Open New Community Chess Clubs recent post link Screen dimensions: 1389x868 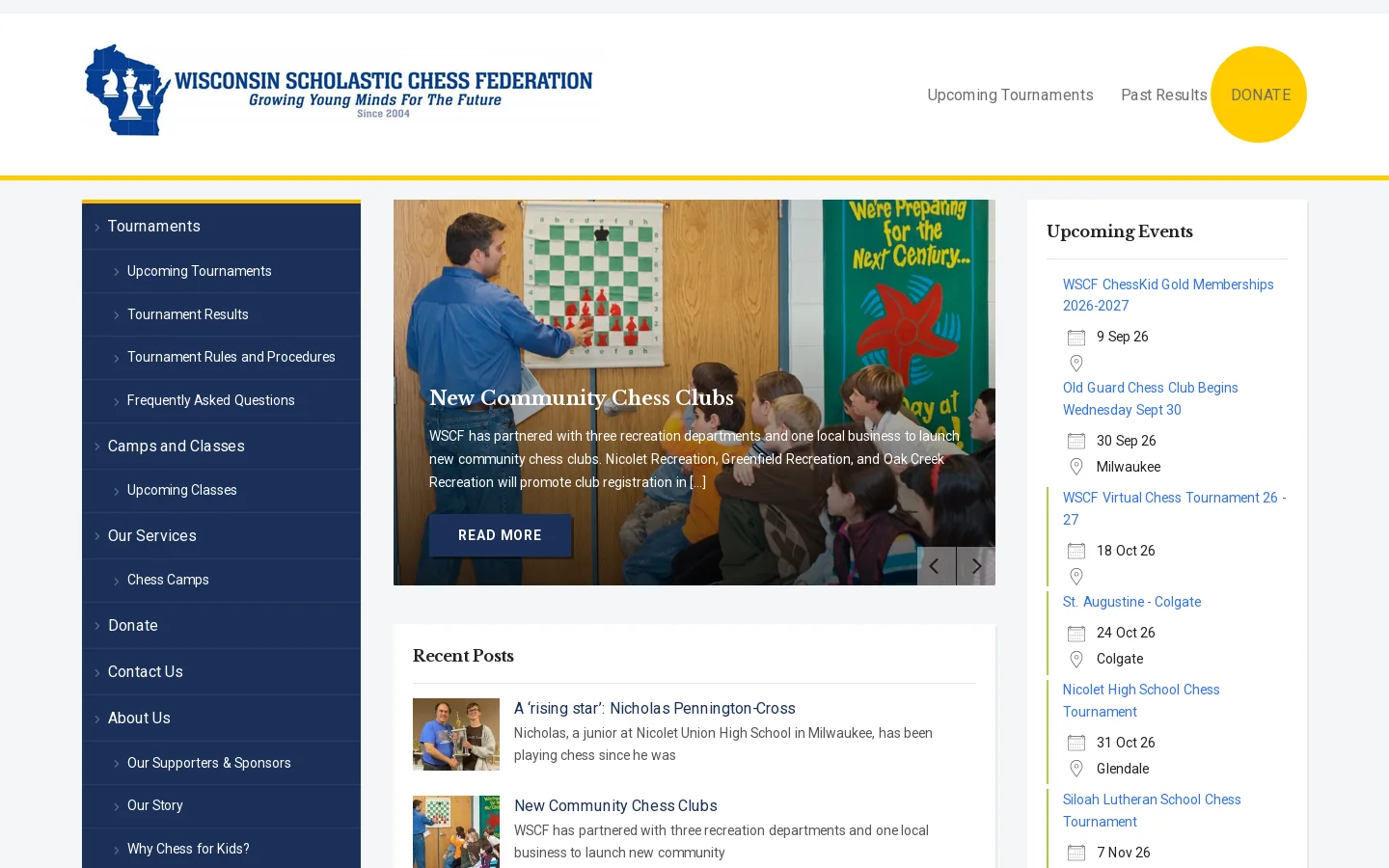615,806
